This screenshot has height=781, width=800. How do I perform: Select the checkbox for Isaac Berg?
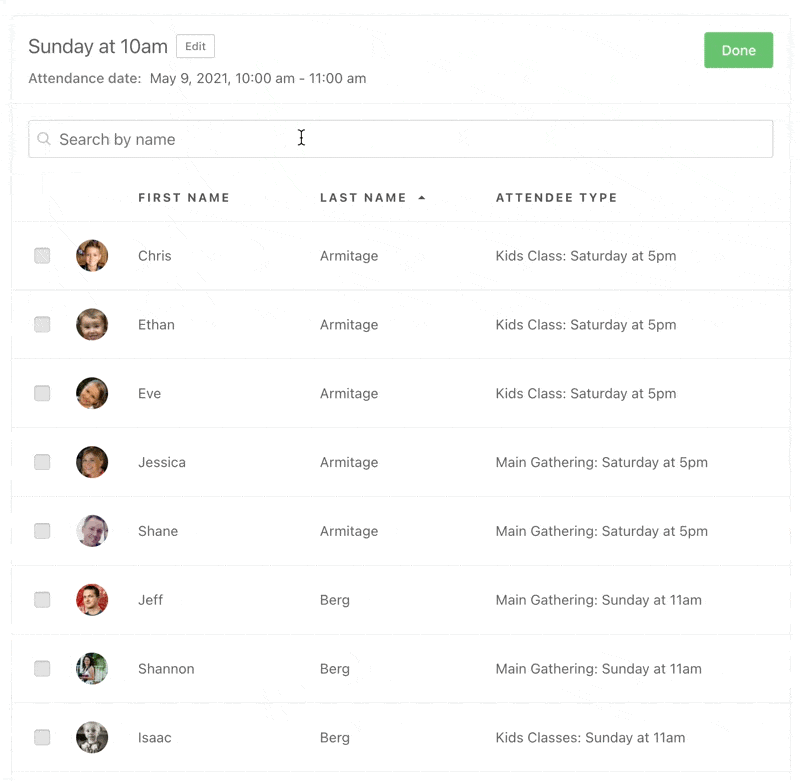click(42, 738)
